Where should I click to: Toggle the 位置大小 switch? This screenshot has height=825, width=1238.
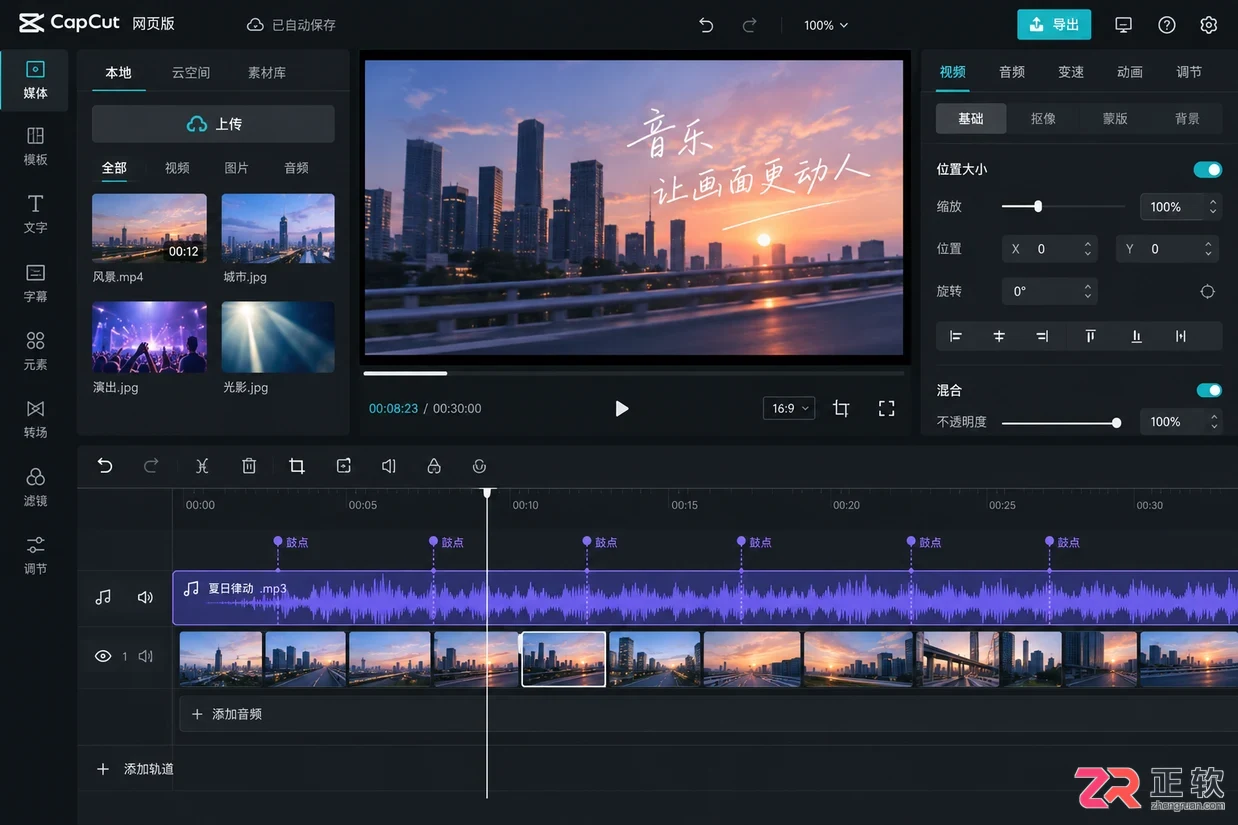point(1208,170)
